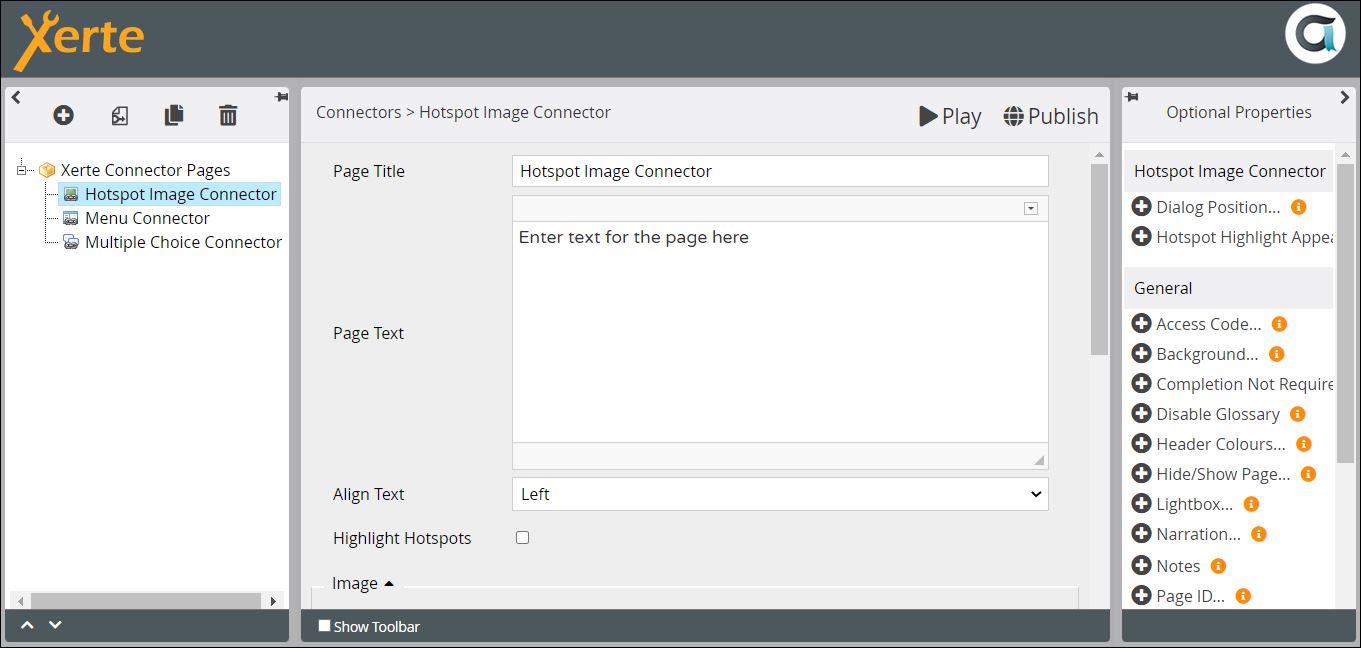Click the delete page trash icon

coord(228,116)
